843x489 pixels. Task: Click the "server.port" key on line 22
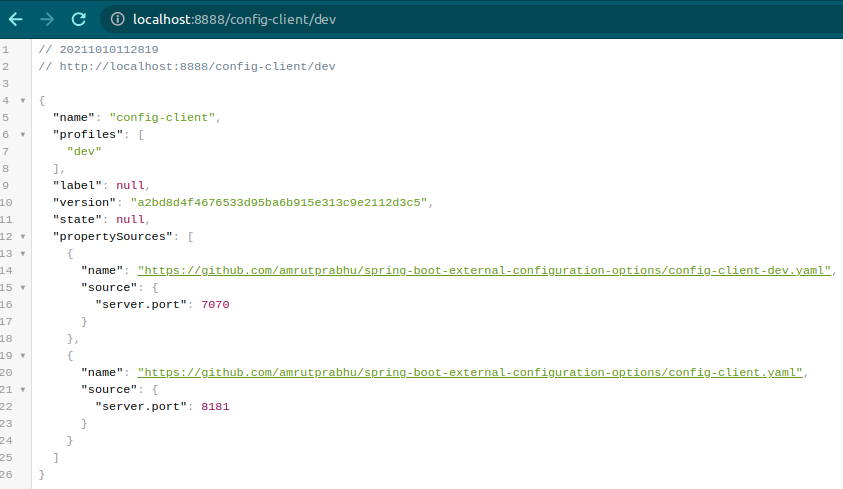click(141, 407)
